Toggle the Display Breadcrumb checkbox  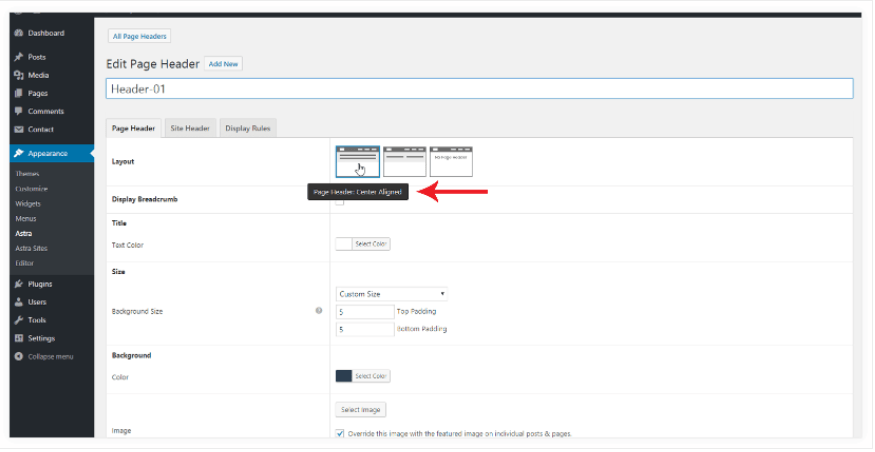[339, 201]
